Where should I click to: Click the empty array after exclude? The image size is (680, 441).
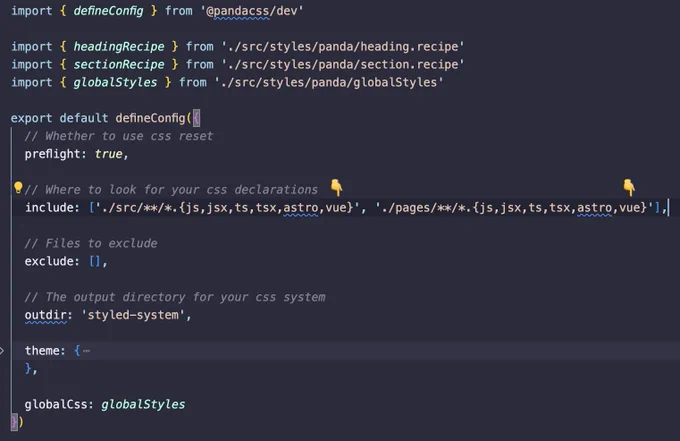pyautogui.click(x=95, y=261)
